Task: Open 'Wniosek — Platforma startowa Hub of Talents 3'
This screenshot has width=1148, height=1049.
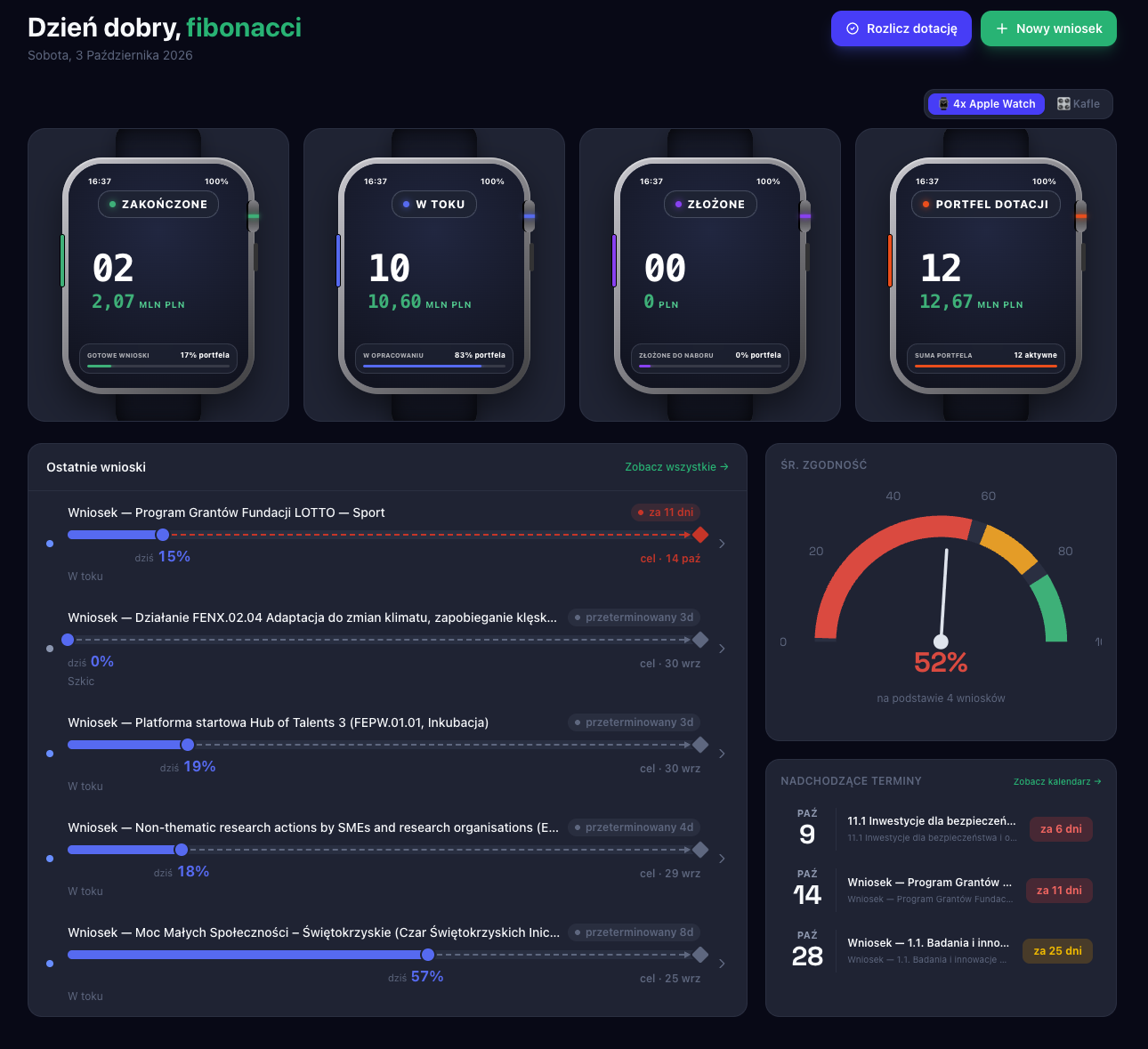Action: click(278, 722)
